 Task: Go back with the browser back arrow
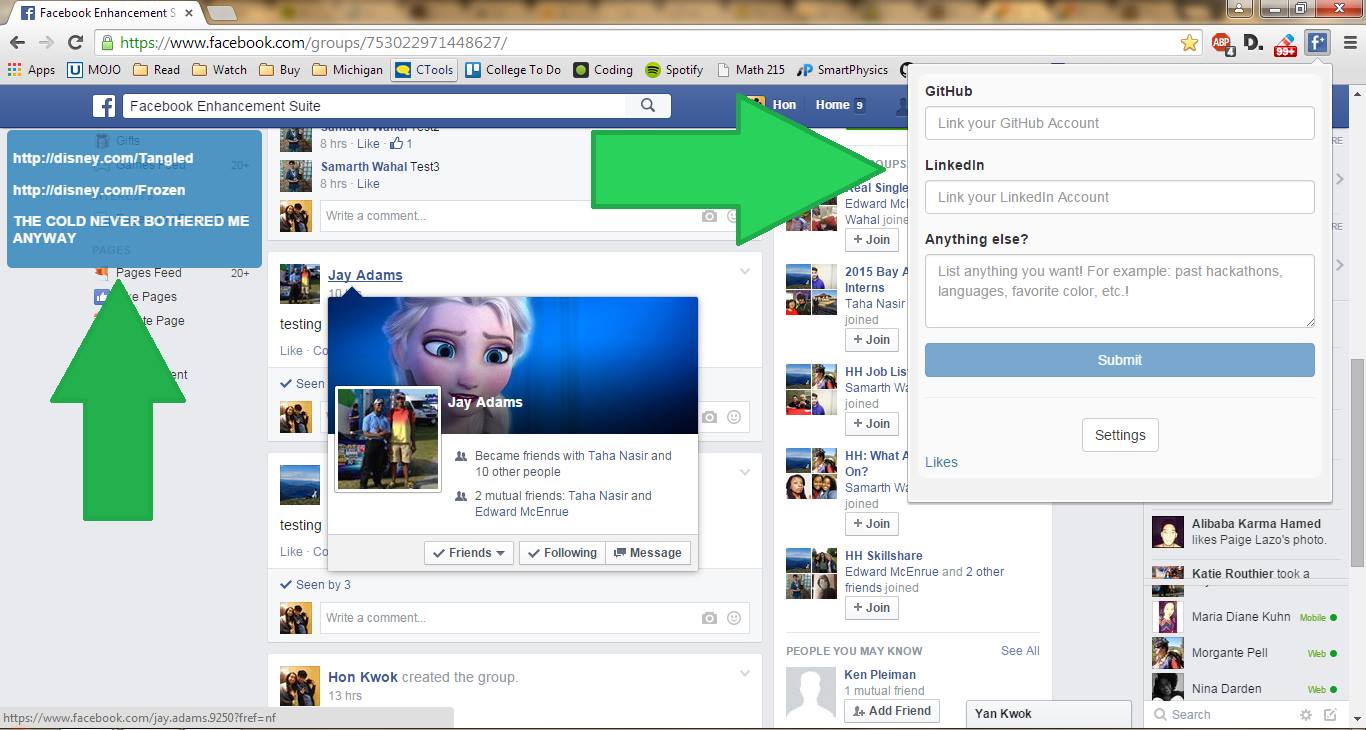pos(17,43)
